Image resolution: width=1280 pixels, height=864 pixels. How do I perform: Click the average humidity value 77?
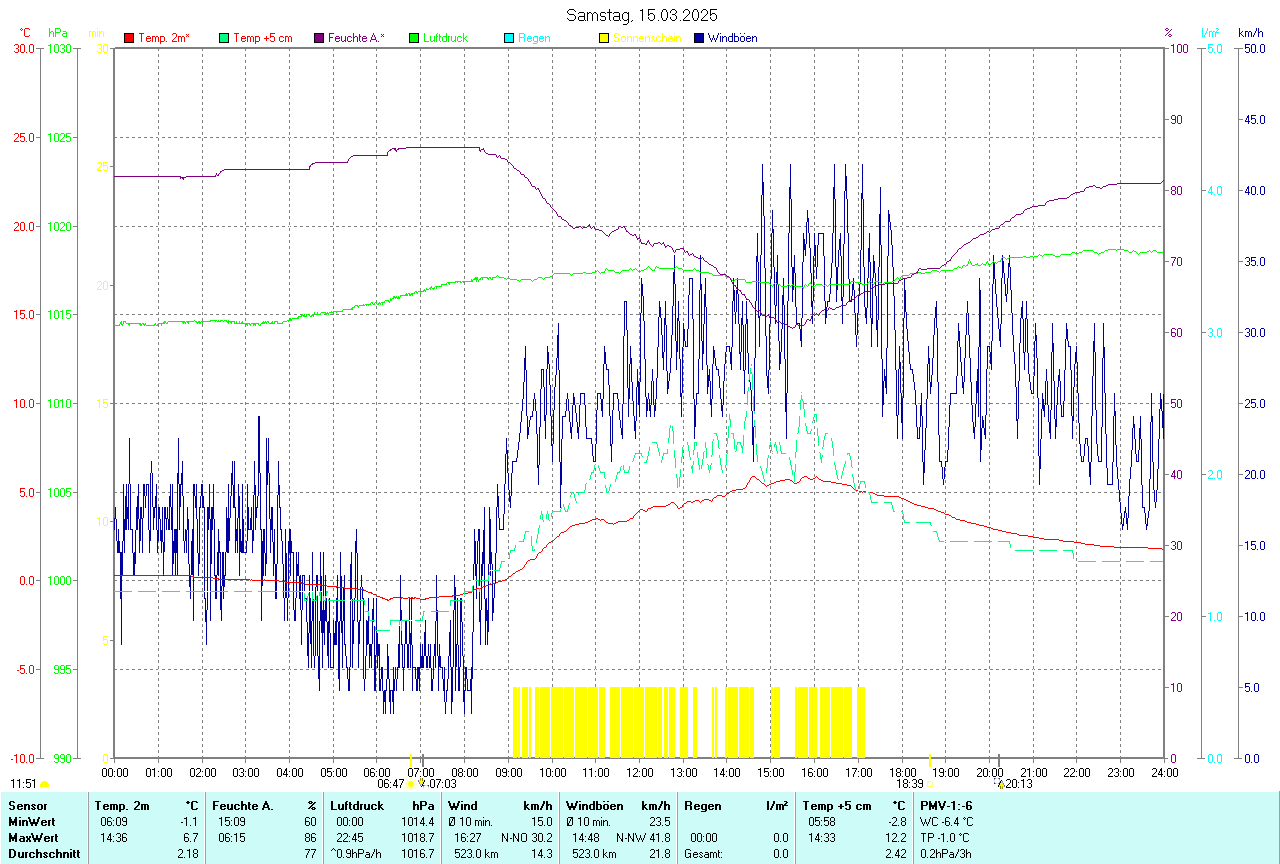[x=310, y=854]
